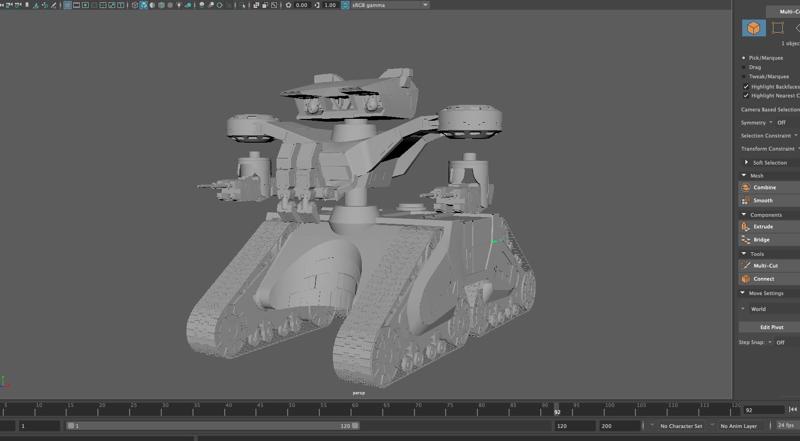Click the animation end field 200

click(x=620, y=426)
